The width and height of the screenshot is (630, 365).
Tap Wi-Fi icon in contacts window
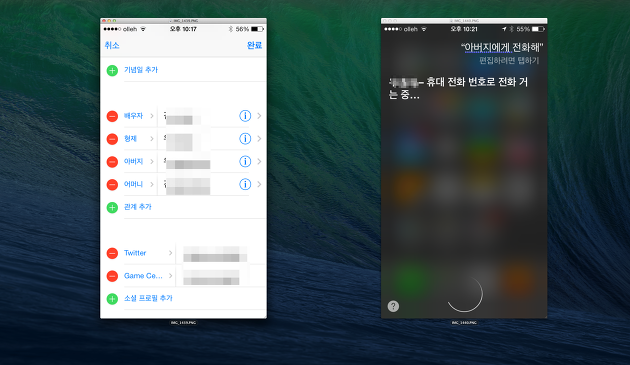point(143,29)
